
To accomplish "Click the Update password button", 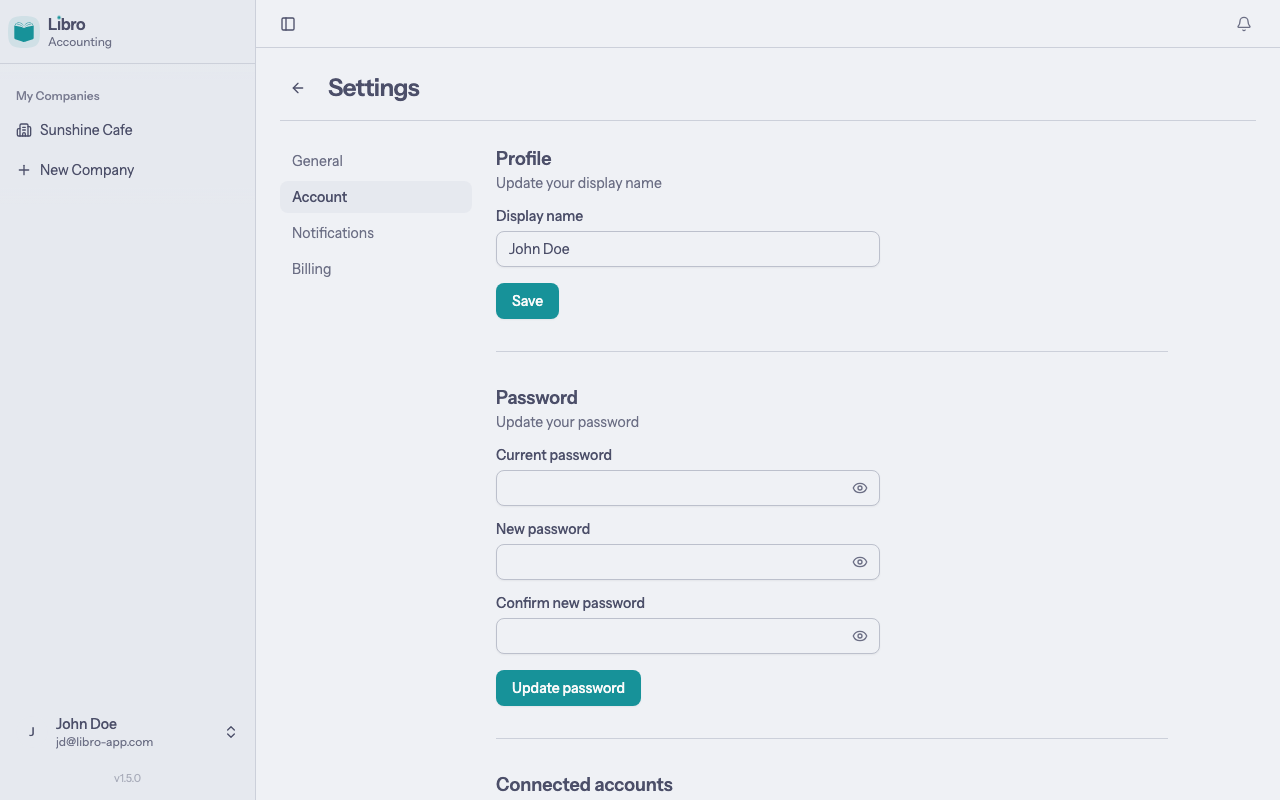I will (568, 687).
